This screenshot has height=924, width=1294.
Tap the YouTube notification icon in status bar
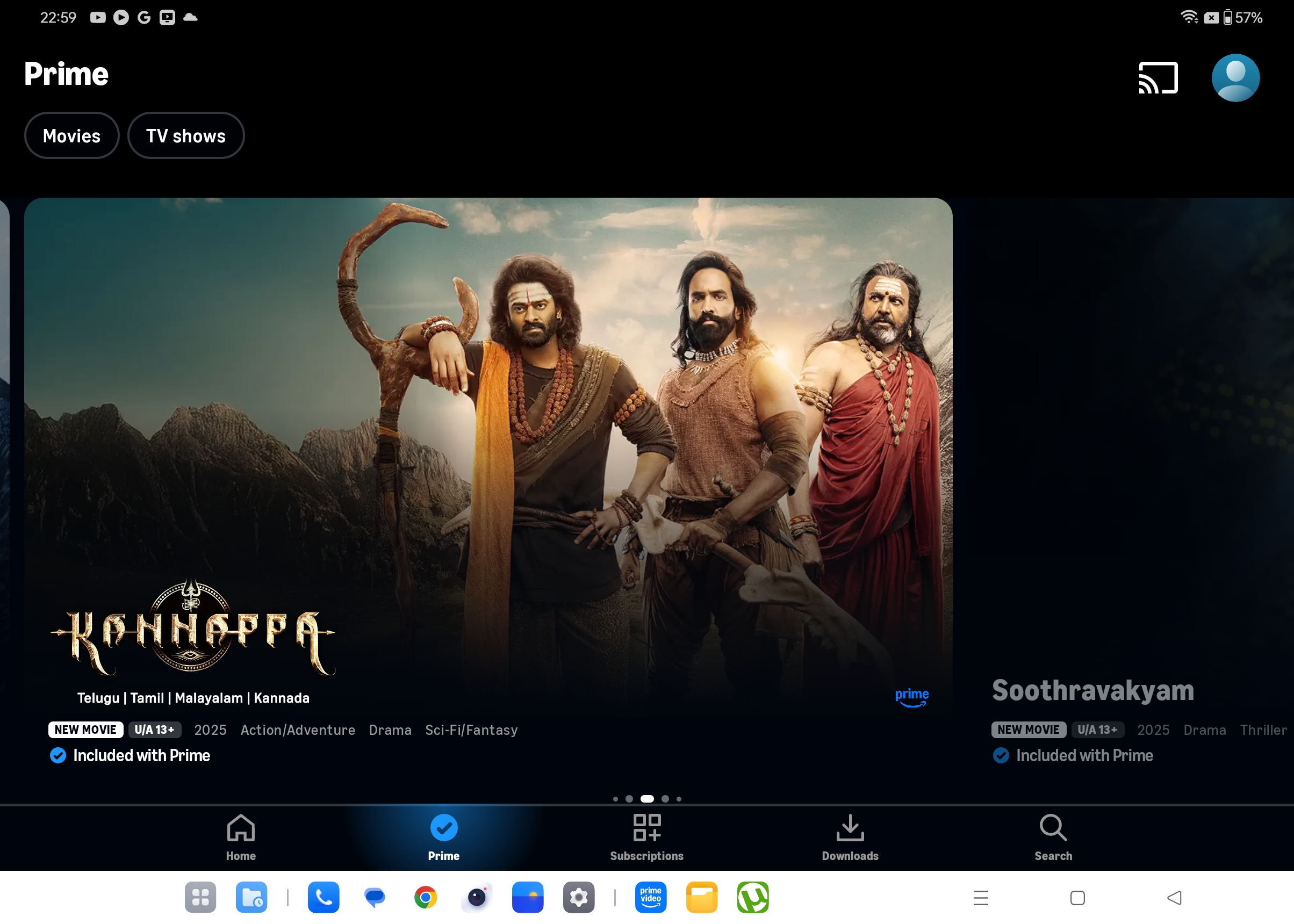pyautogui.click(x=98, y=18)
